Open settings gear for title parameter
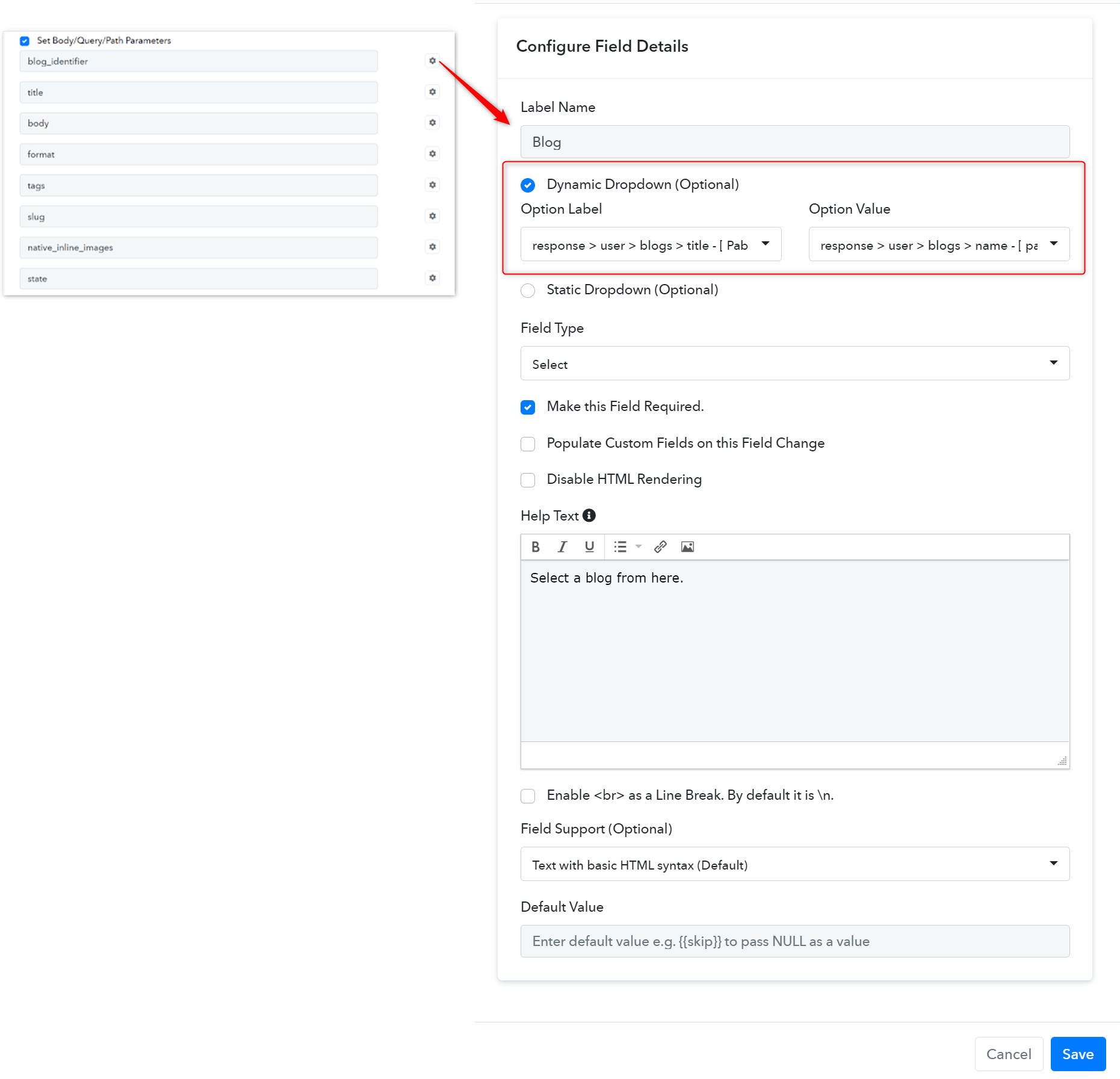This screenshot has width=1120, height=1079. tap(432, 92)
